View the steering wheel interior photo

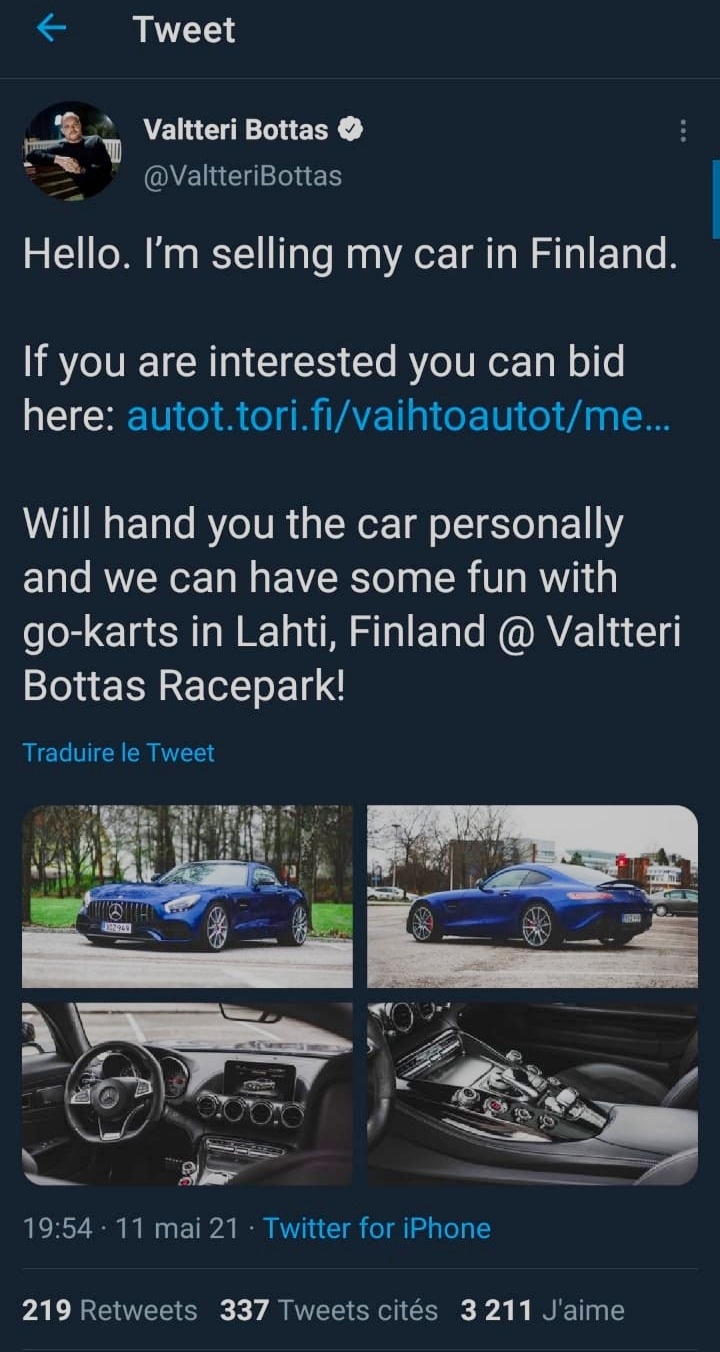[188, 1093]
